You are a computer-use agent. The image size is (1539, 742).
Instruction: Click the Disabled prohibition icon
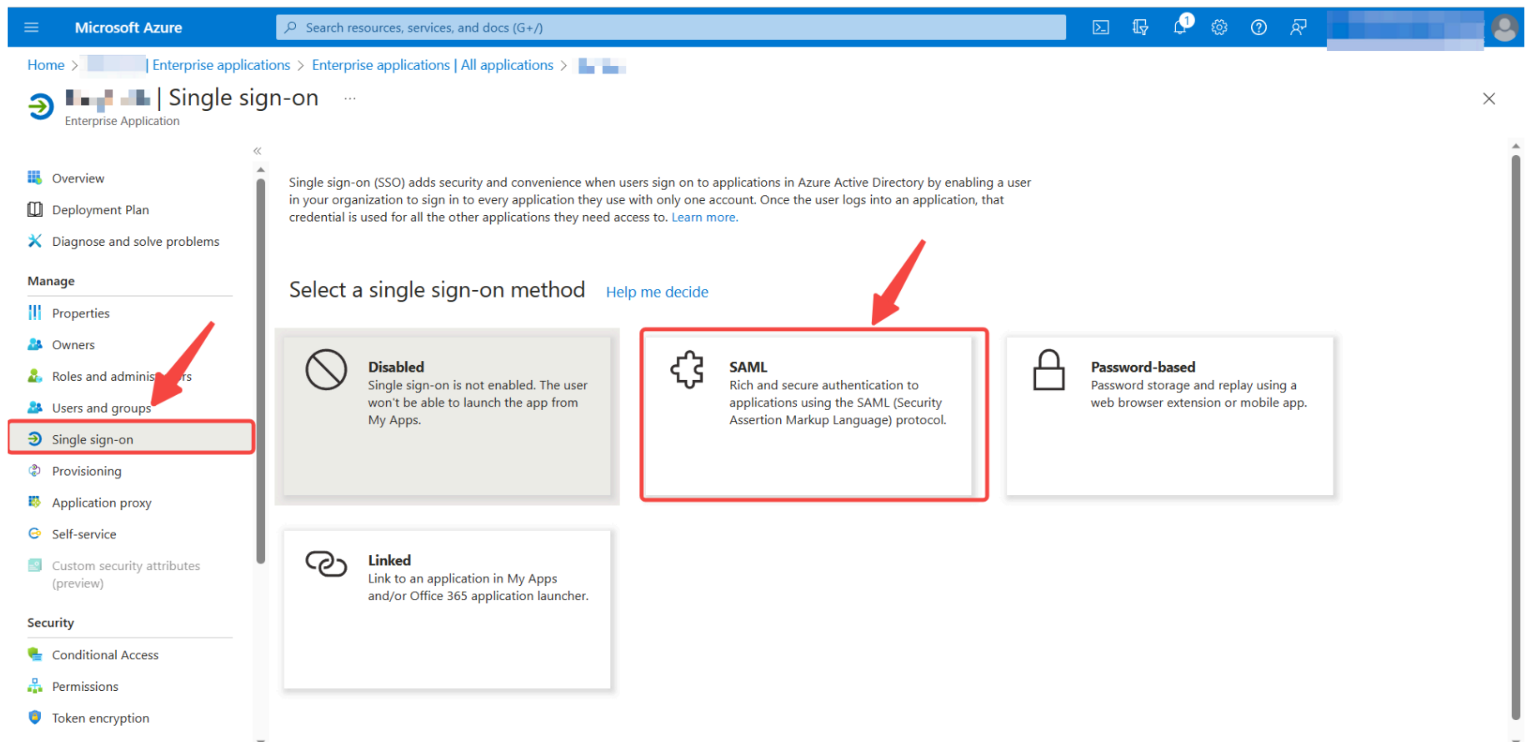(x=326, y=371)
